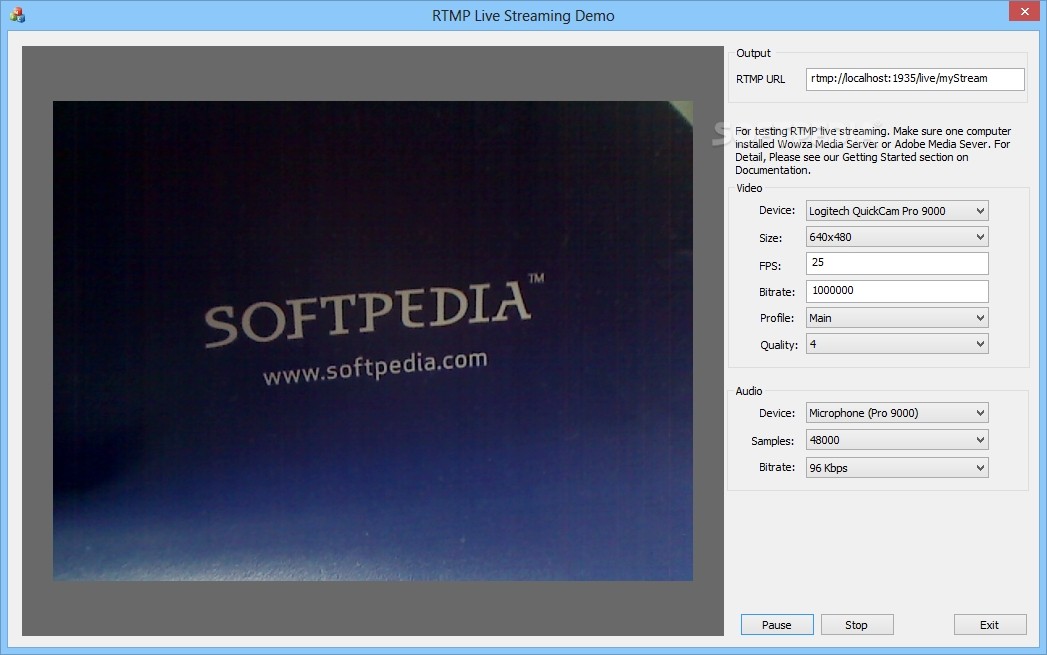Click the 'Size:' label

pos(770,238)
